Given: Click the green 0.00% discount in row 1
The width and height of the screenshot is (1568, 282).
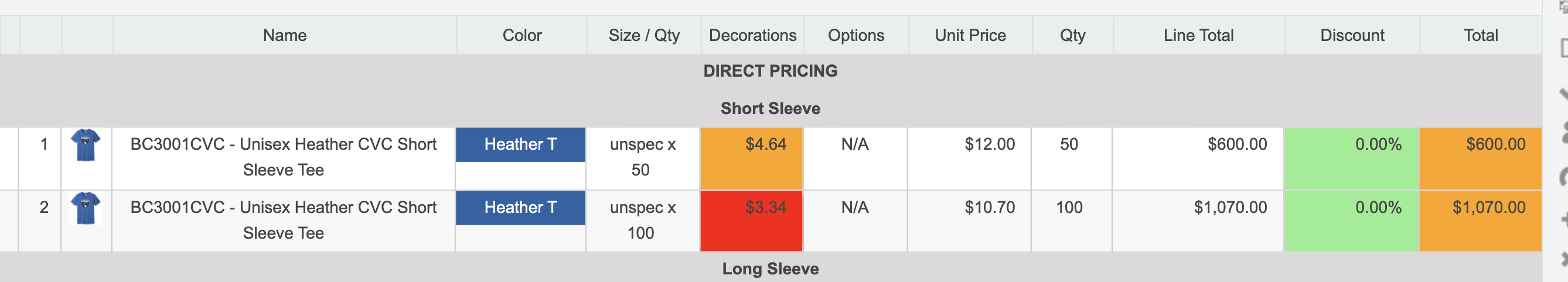Looking at the screenshot, I should pos(1378,145).
